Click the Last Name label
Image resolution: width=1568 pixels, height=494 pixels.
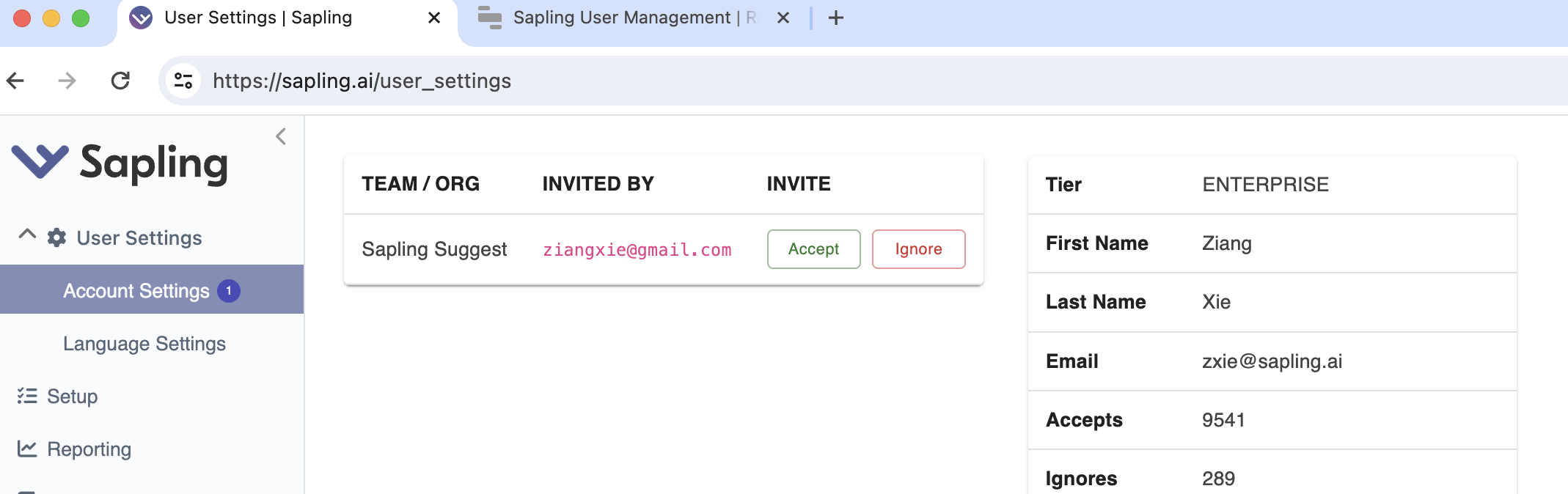click(x=1096, y=302)
